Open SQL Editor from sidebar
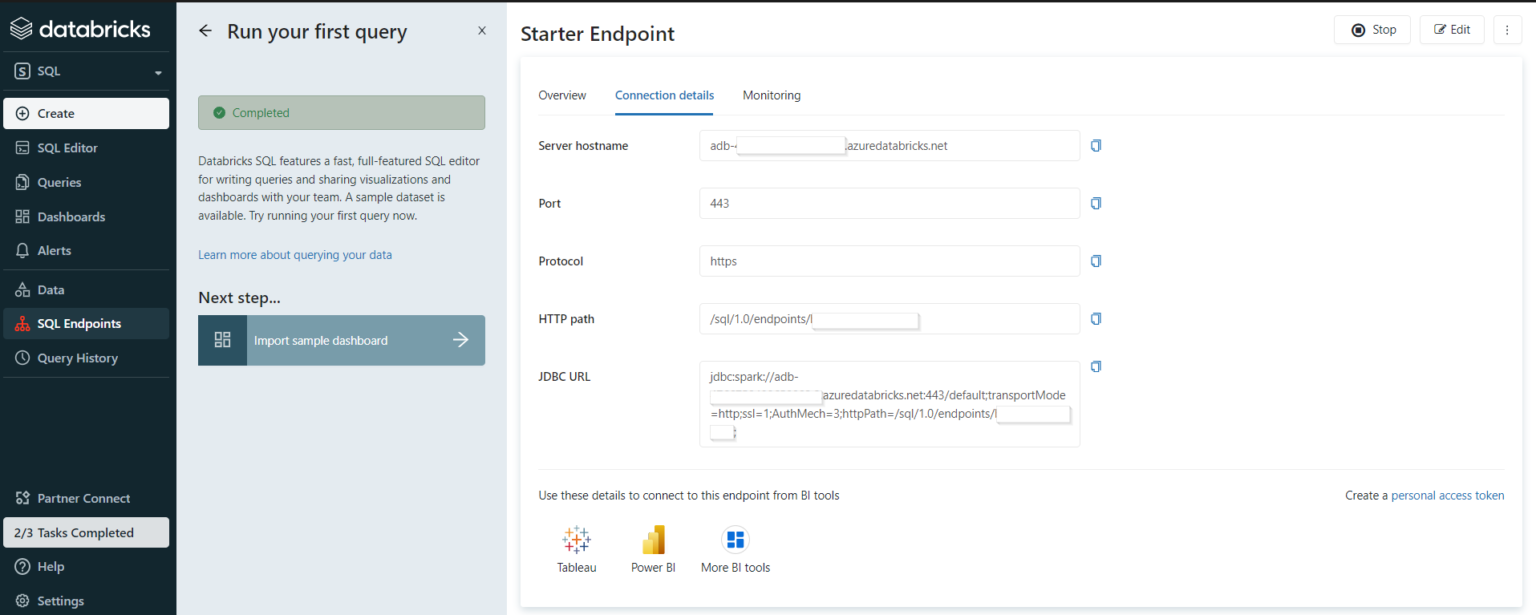Viewport: 1536px width, 615px height. tap(86, 148)
